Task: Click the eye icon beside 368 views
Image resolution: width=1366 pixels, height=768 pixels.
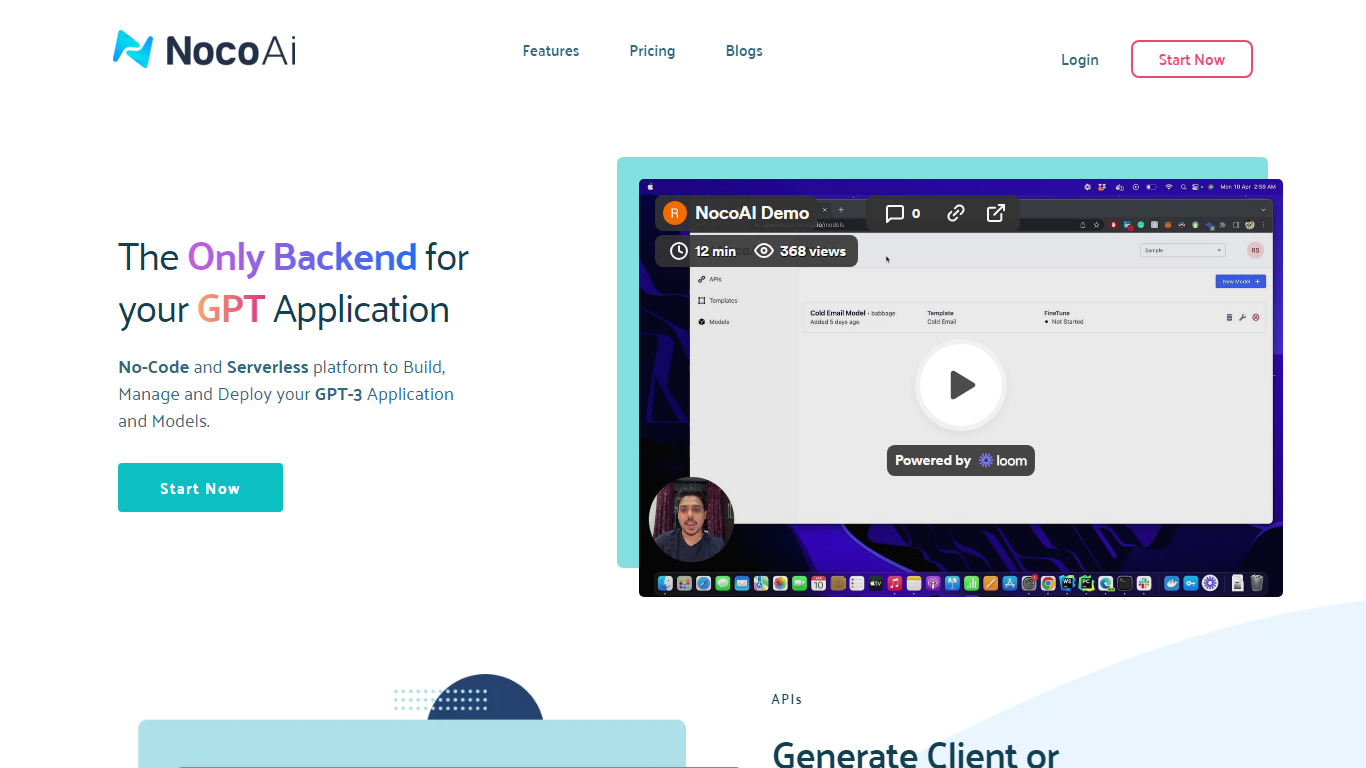Action: [x=764, y=251]
